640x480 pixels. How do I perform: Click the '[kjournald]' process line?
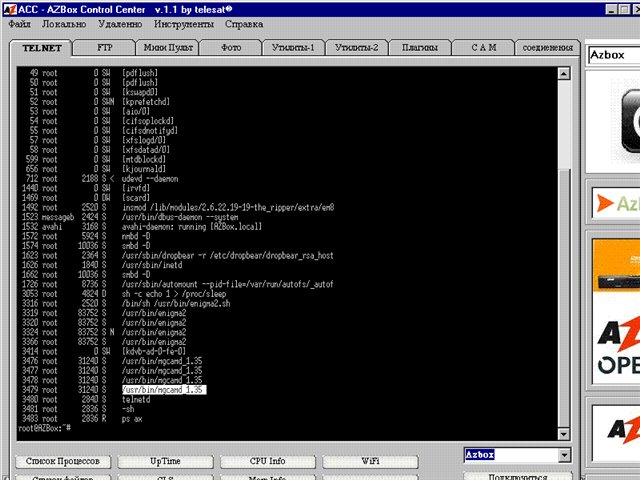144,169
